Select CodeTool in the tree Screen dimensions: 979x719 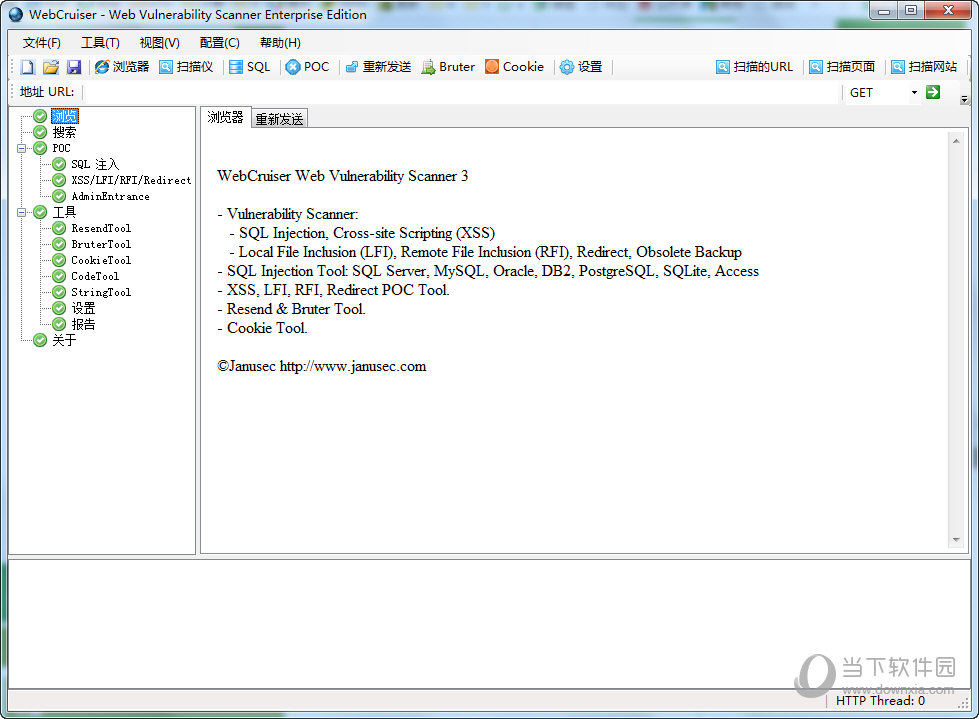point(95,276)
